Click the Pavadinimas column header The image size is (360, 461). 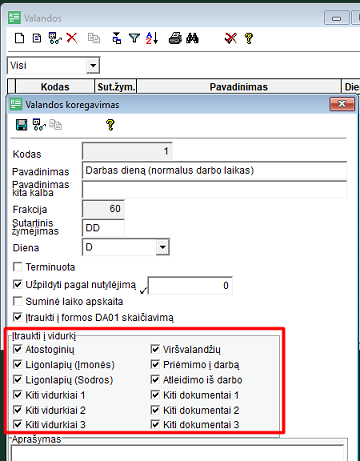[239, 87]
